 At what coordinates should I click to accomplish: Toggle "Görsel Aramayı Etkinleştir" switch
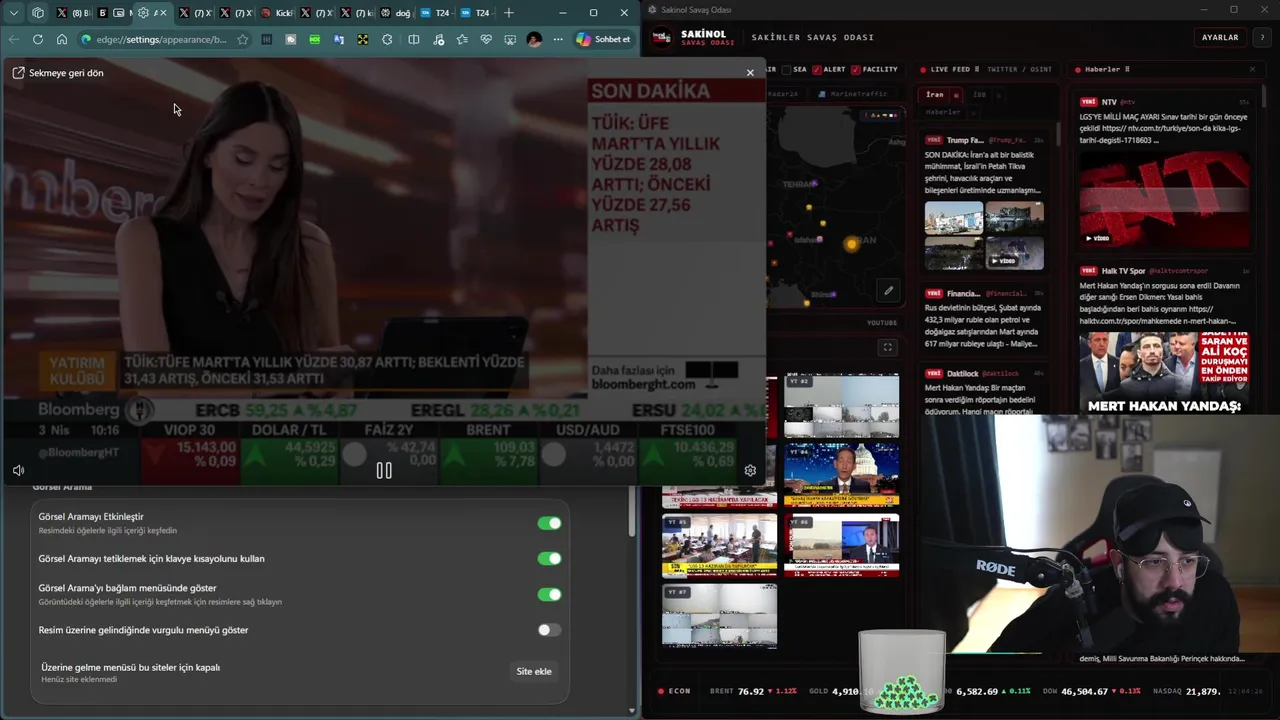coord(549,523)
